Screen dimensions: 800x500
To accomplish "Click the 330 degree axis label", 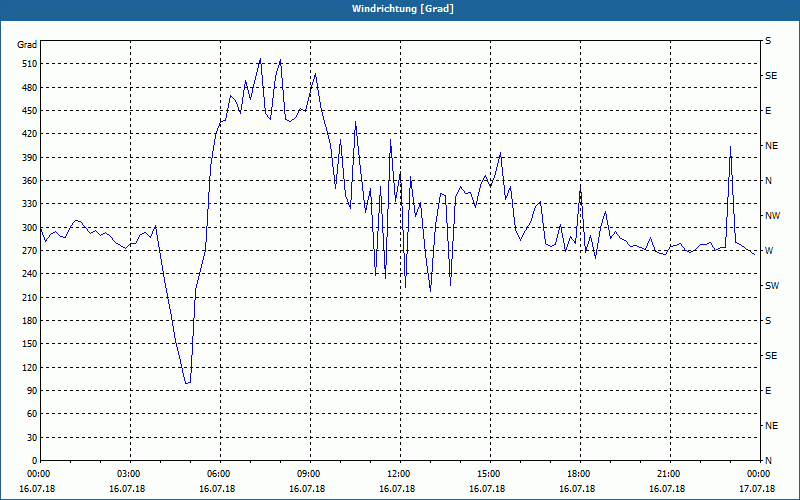I will (29, 204).
